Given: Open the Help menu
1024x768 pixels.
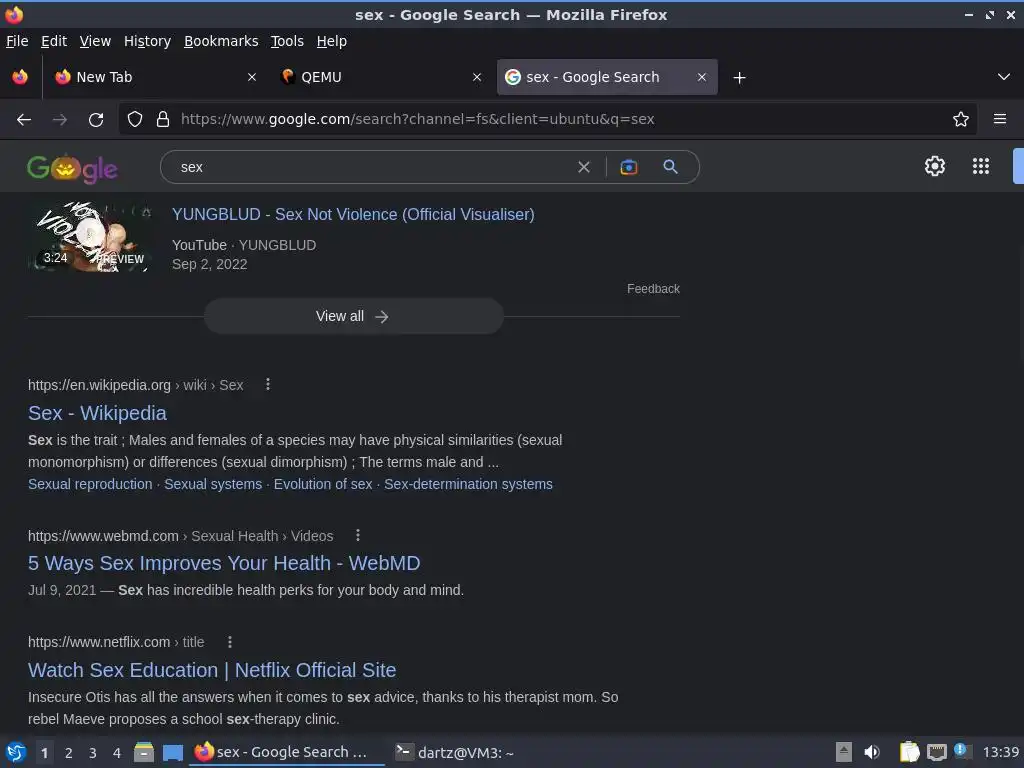Looking at the screenshot, I should tap(332, 41).
